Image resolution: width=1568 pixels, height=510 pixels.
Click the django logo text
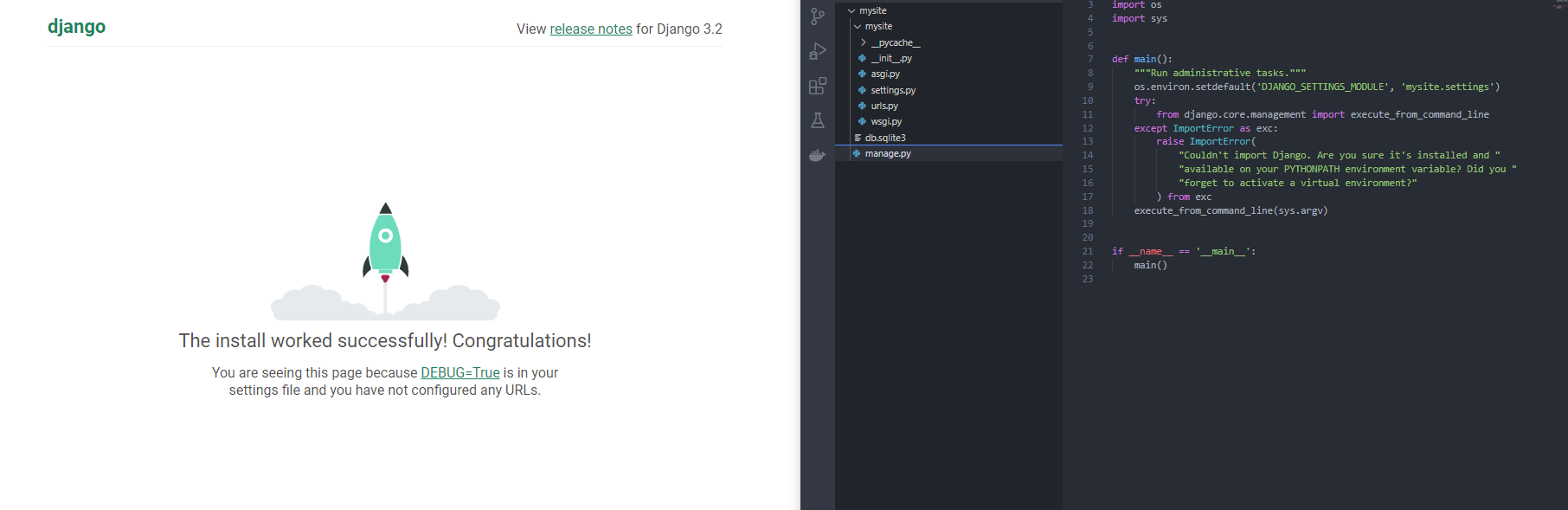(x=76, y=26)
